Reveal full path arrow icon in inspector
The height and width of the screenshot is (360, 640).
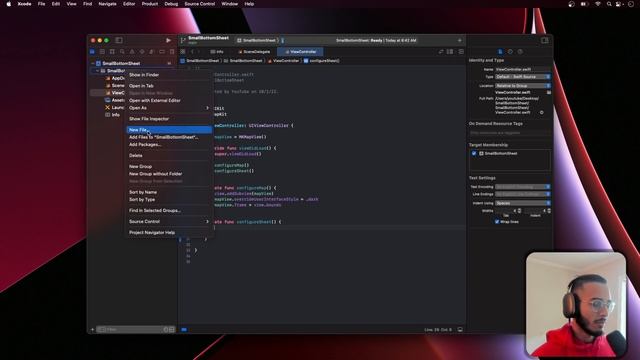coord(542,112)
